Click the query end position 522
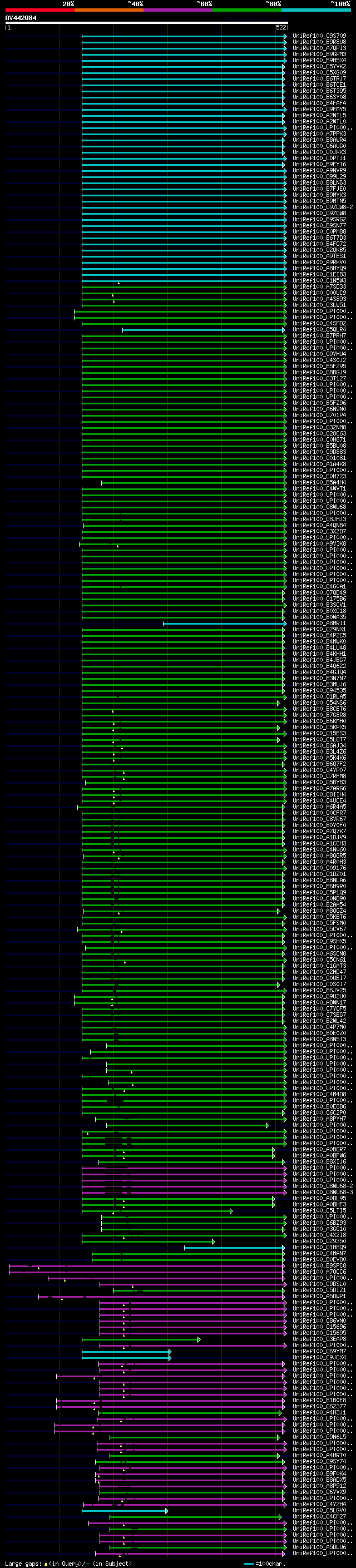 (281, 27)
